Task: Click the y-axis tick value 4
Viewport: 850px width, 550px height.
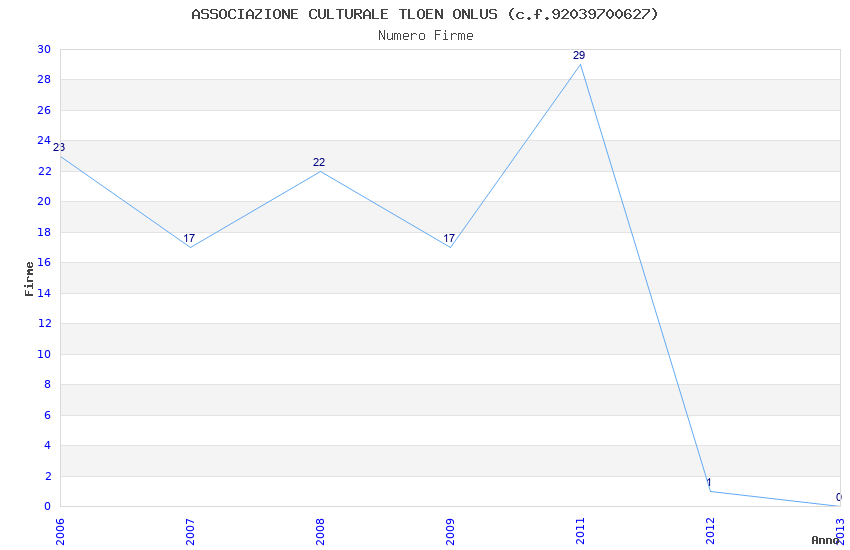Action: [47, 445]
